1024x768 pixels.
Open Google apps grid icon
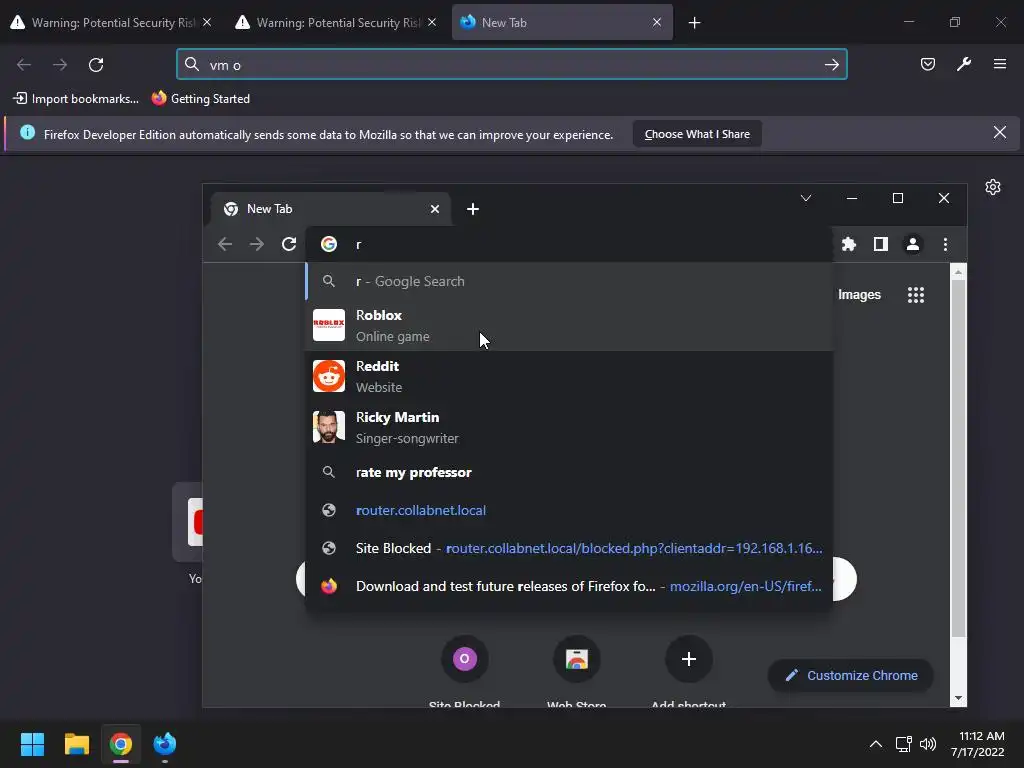916,295
